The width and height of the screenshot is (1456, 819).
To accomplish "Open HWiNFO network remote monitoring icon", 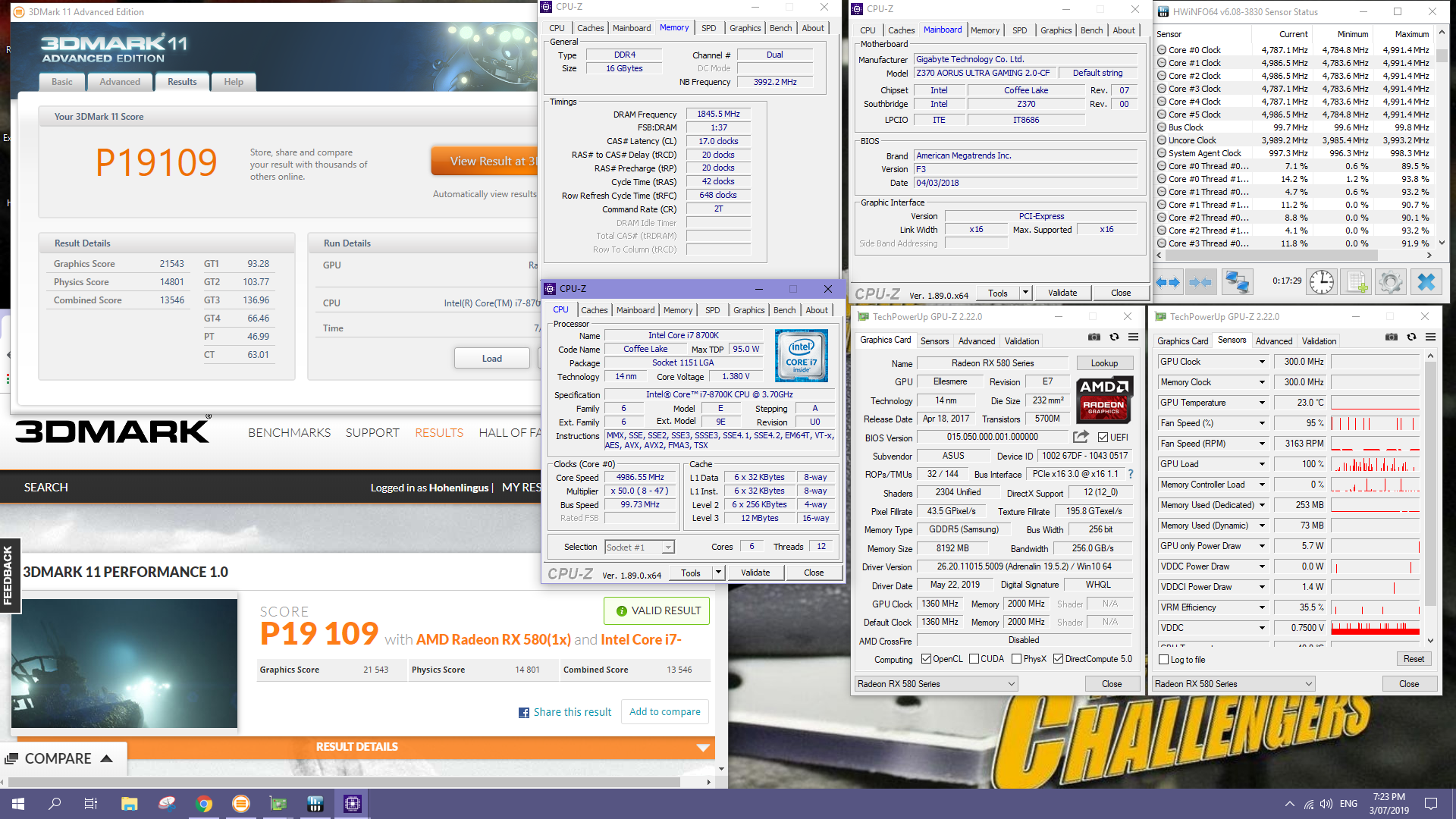I will pyautogui.click(x=1238, y=282).
